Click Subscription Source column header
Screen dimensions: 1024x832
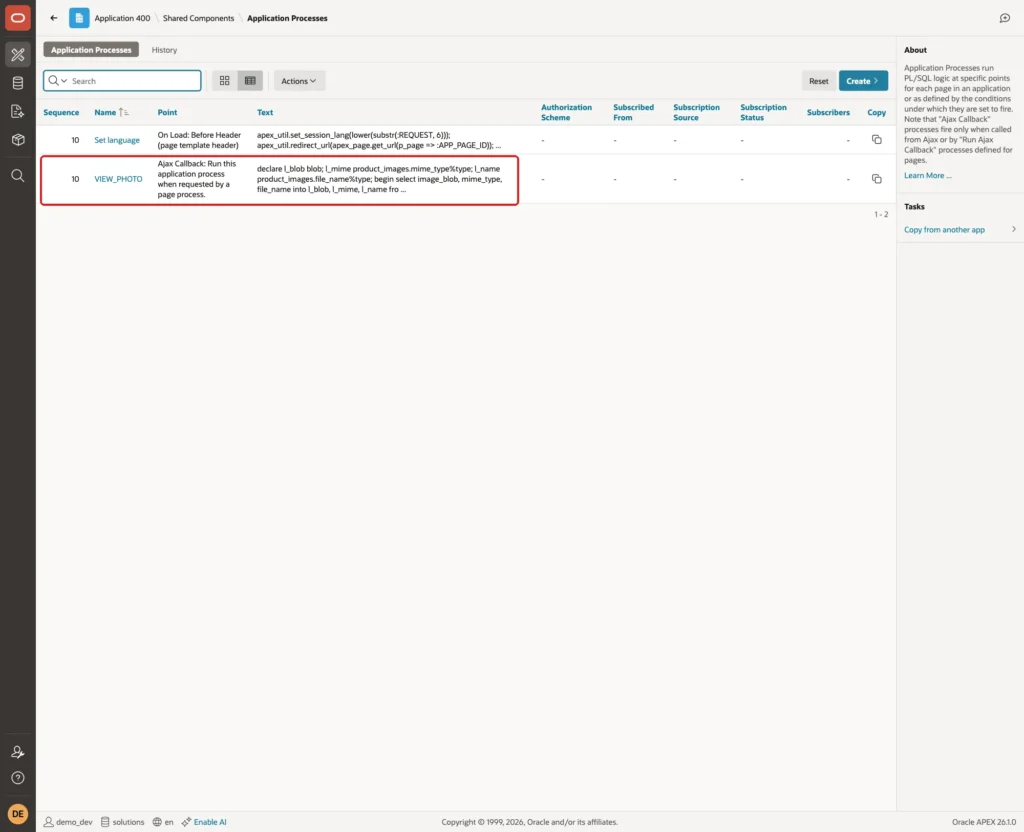(696, 112)
